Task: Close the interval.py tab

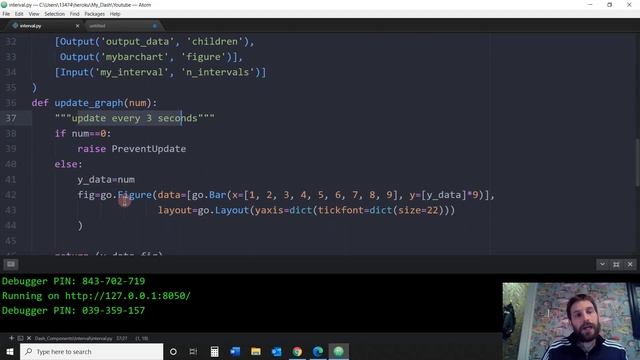Action: point(78,26)
